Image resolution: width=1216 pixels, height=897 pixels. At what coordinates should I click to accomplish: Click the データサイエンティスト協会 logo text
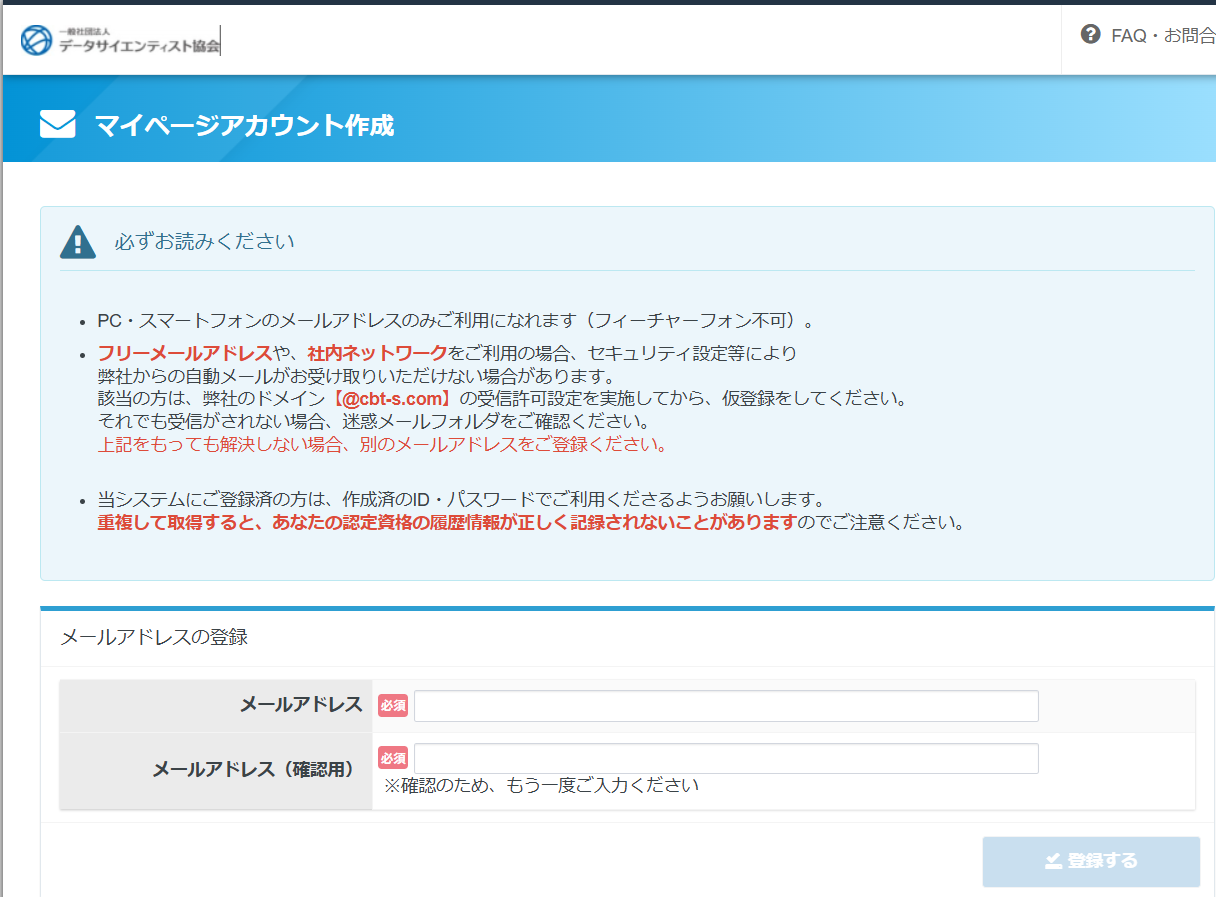click(x=139, y=45)
